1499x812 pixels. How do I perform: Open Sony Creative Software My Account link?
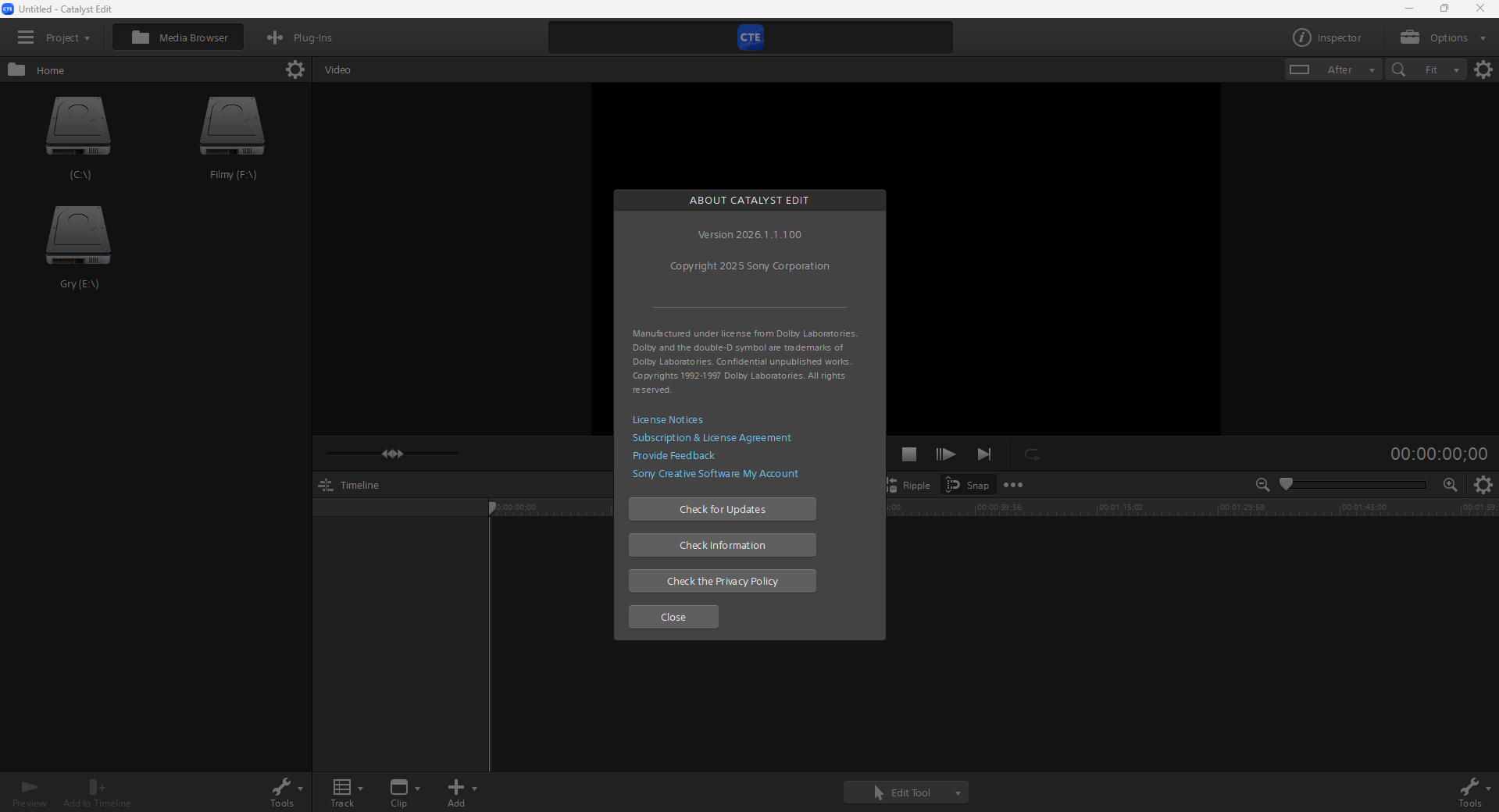click(x=716, y=474)
